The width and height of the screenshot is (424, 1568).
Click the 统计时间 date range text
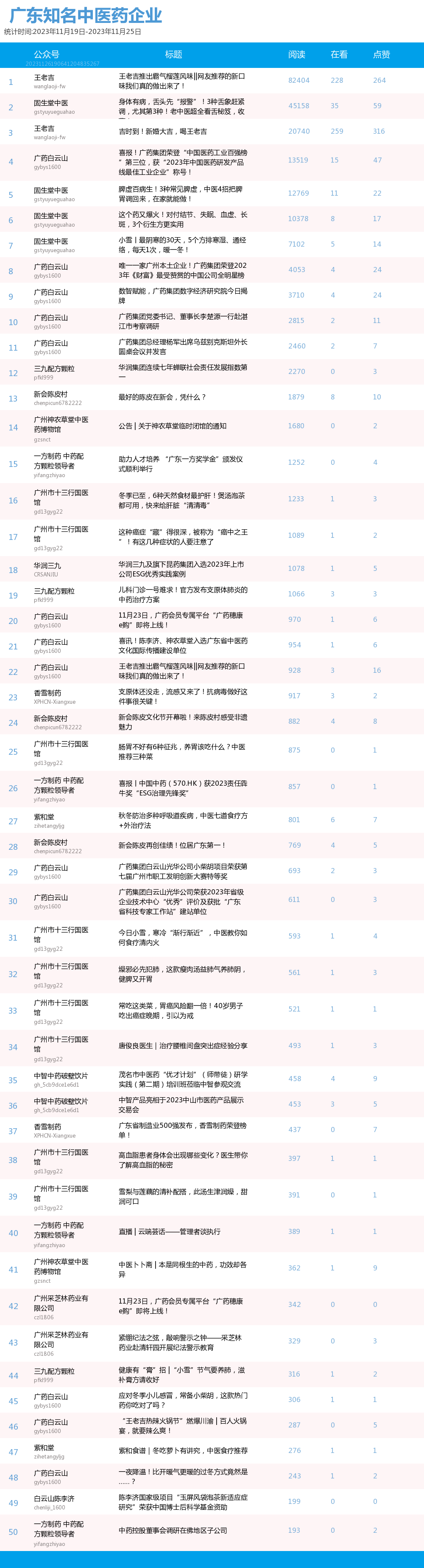(73, 32)
